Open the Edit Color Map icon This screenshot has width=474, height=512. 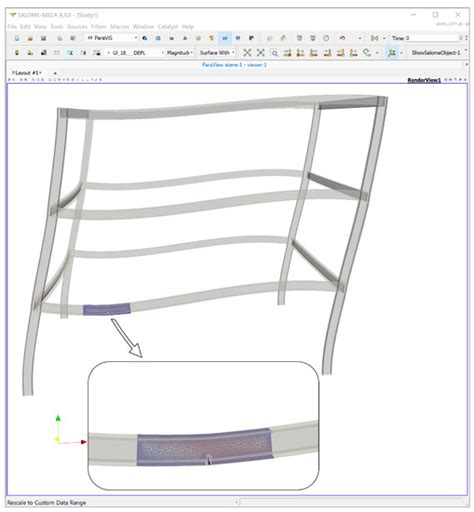pos(30,53)
